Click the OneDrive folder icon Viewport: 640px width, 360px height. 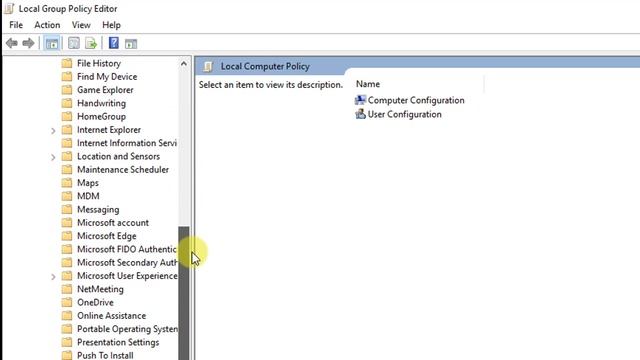[x=67, y=302]
